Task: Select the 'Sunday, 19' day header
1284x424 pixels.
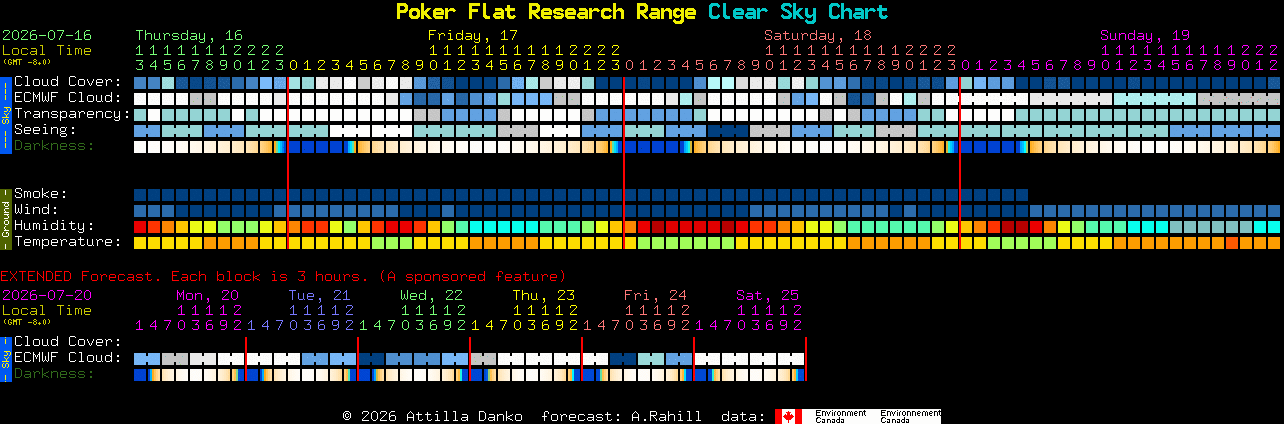Action: pyautogui.click(x=1145, y=35)
